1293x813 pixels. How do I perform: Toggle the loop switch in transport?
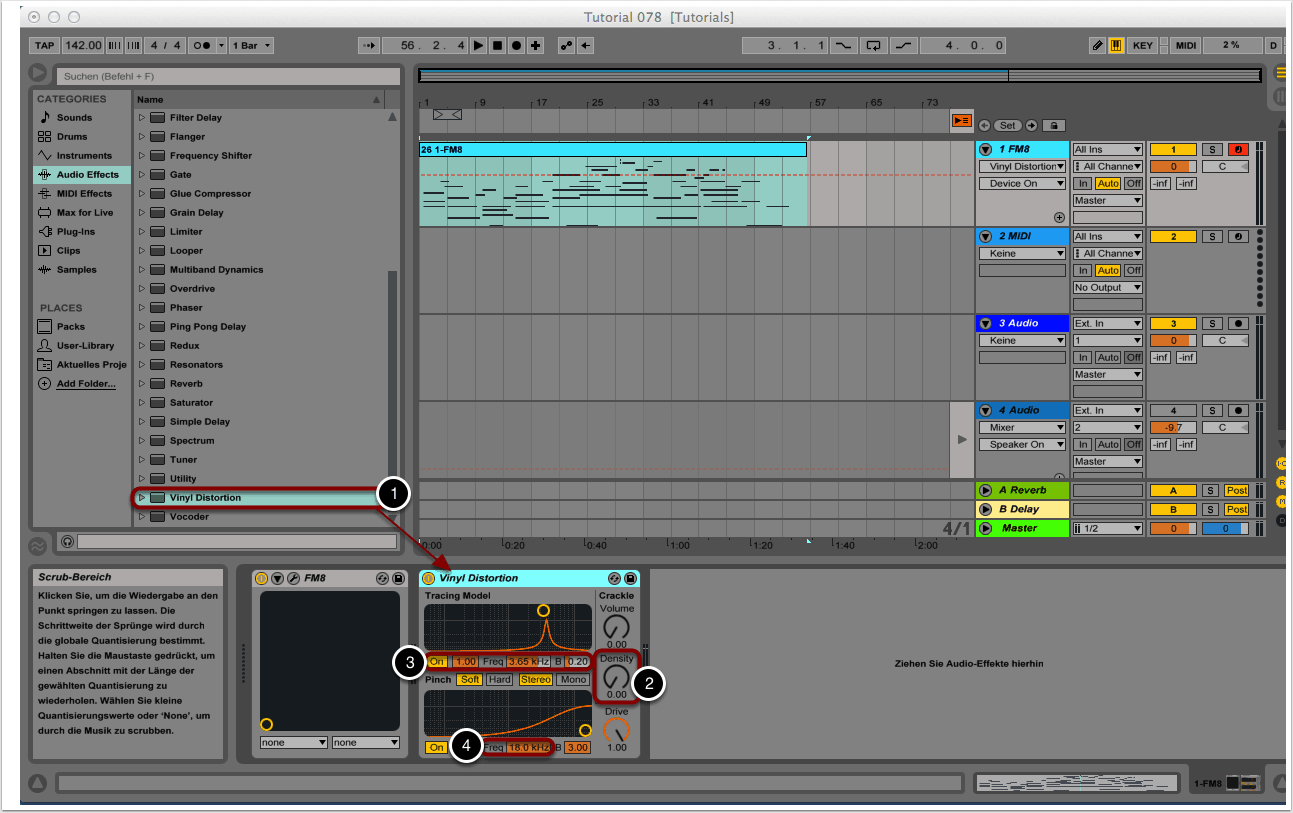[874, 45]
